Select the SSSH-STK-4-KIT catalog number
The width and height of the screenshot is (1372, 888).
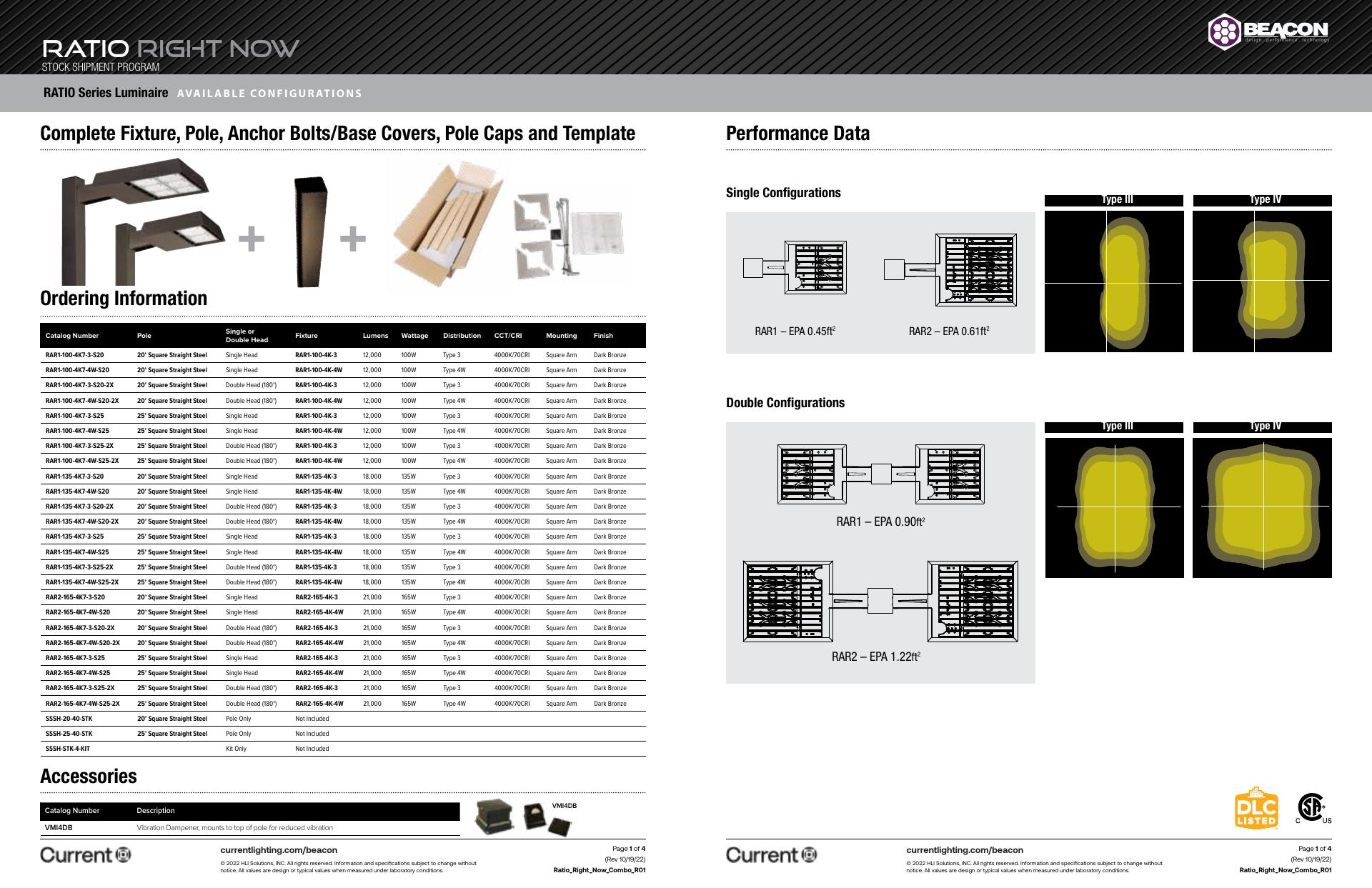(68, 749)
